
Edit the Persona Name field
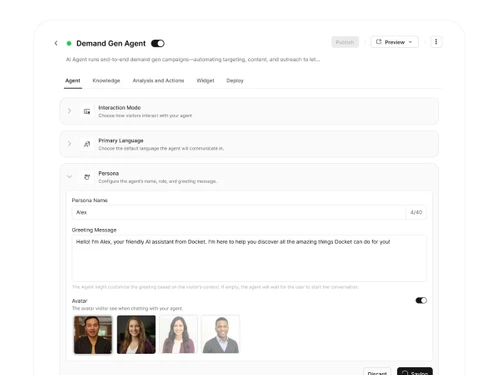(x=239, y=212)
